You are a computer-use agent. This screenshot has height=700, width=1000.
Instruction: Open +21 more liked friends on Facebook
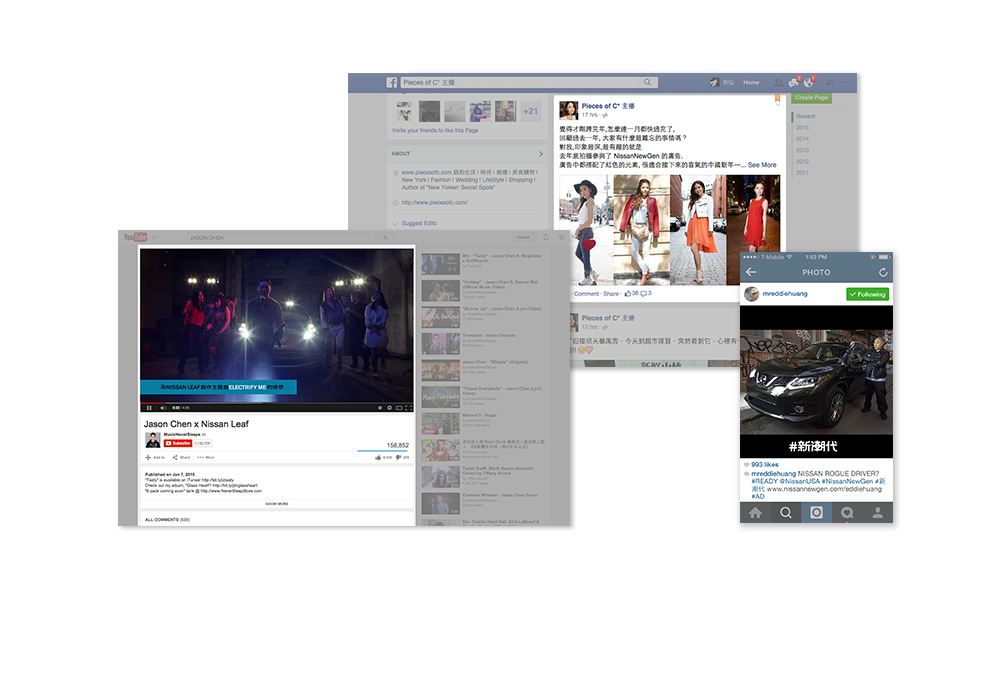tap(531, 111)
